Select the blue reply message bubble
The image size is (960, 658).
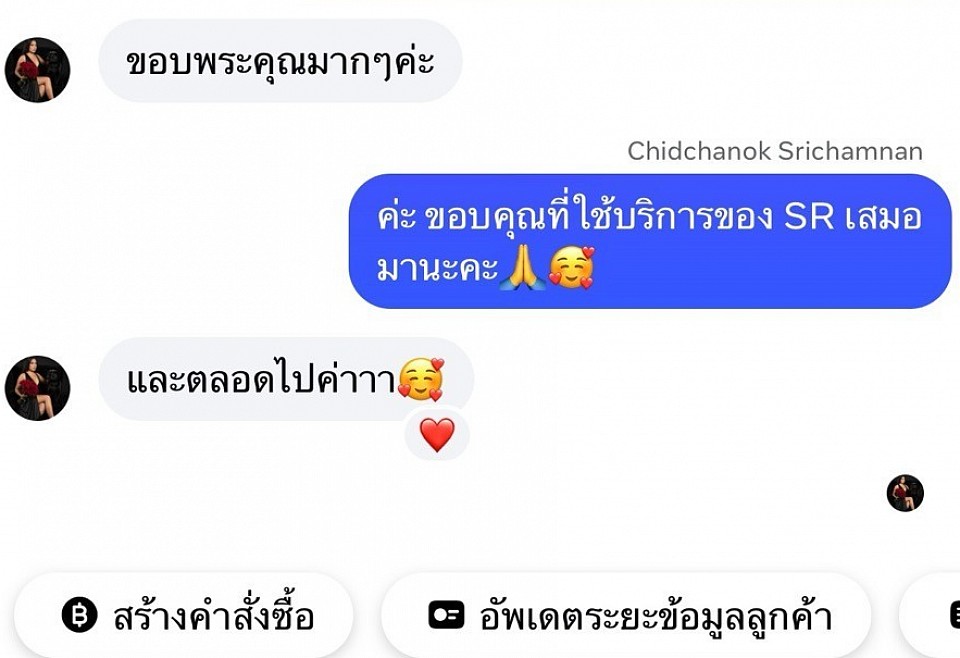pyautogui.click(x=650, y=241)
